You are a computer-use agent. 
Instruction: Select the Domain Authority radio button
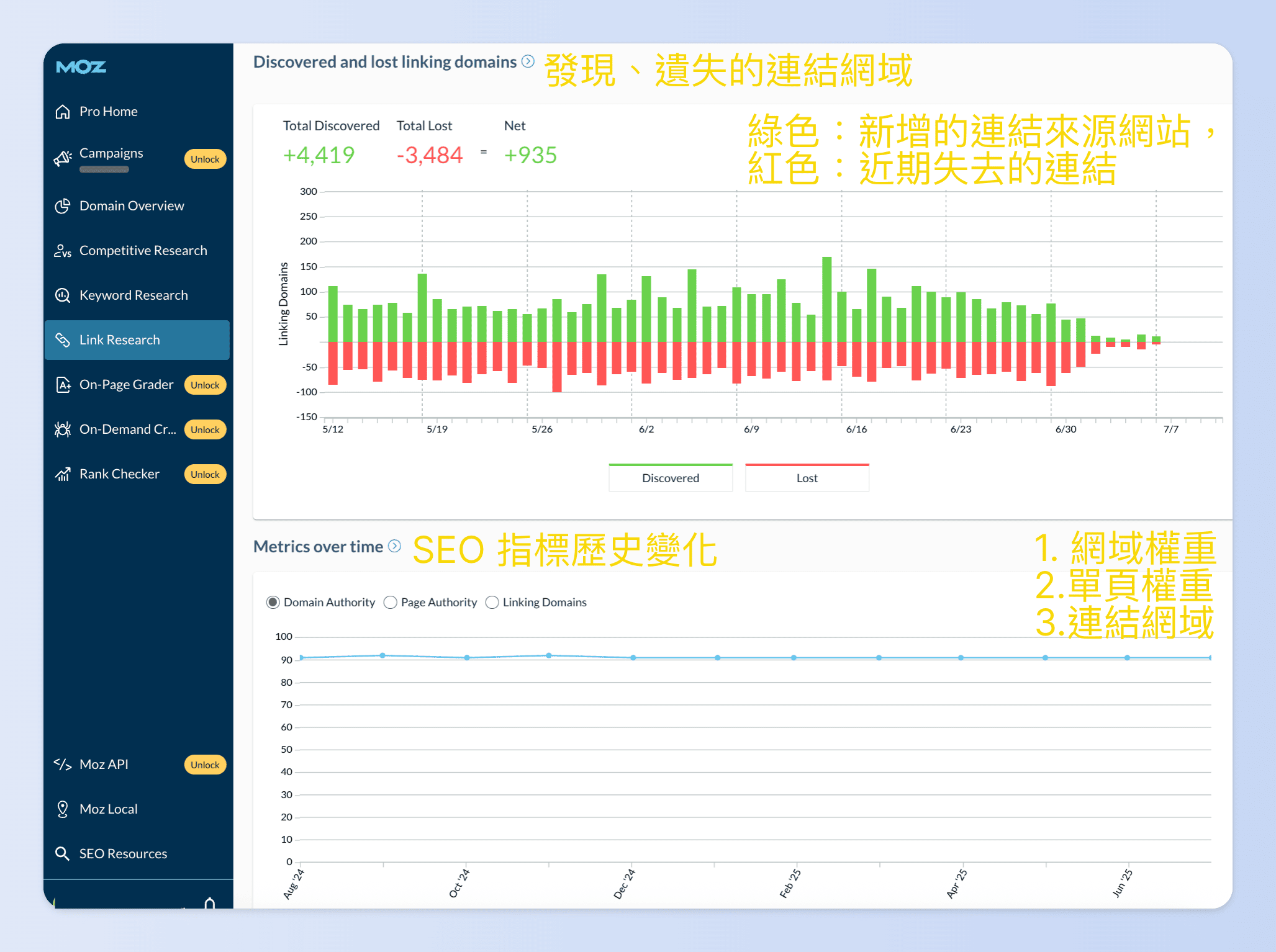pyautogui.click(x=273, y=601)
